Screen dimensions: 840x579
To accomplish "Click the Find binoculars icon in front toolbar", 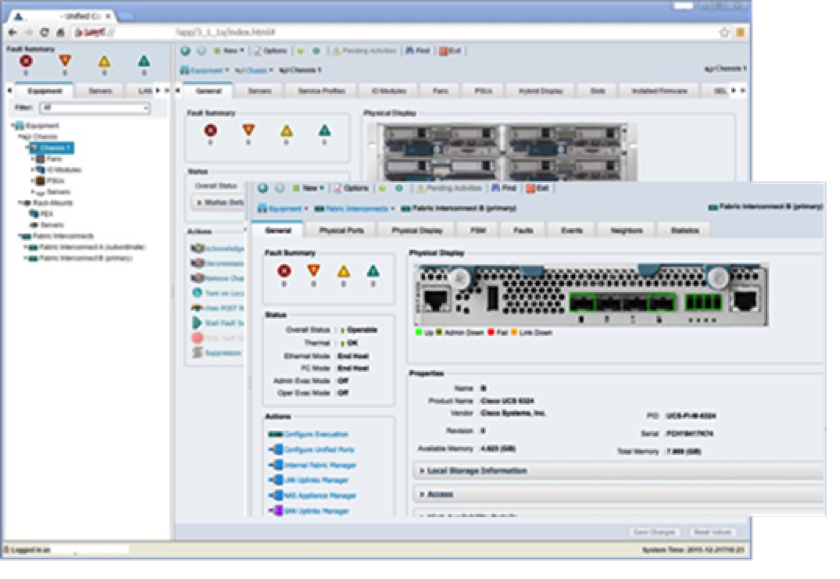I will [x=497, y=187].
